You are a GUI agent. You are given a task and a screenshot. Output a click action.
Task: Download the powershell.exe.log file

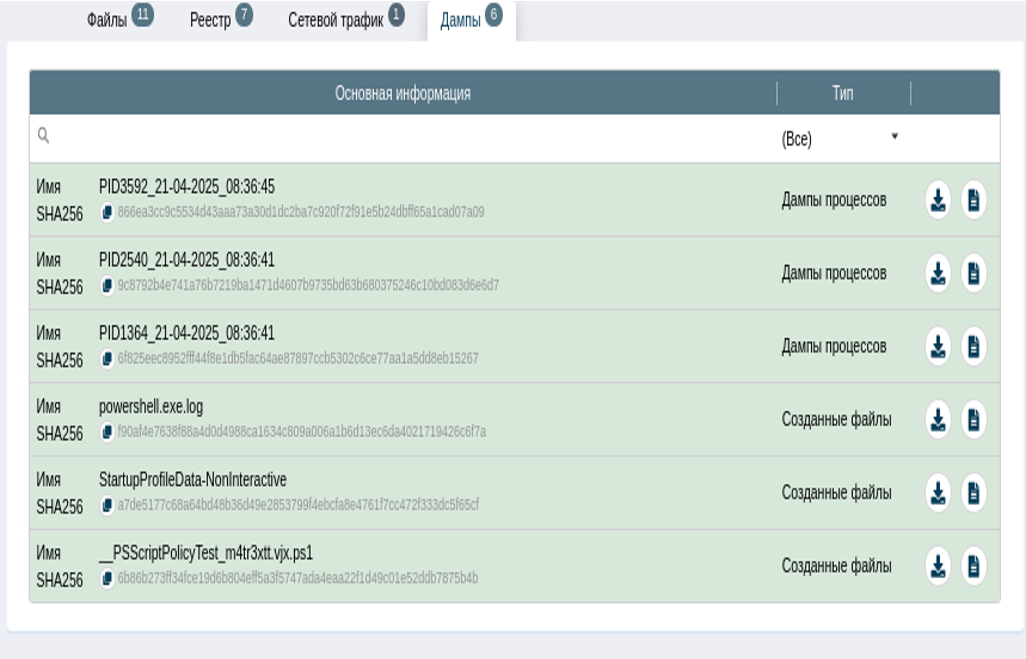(x=937, y=420)
